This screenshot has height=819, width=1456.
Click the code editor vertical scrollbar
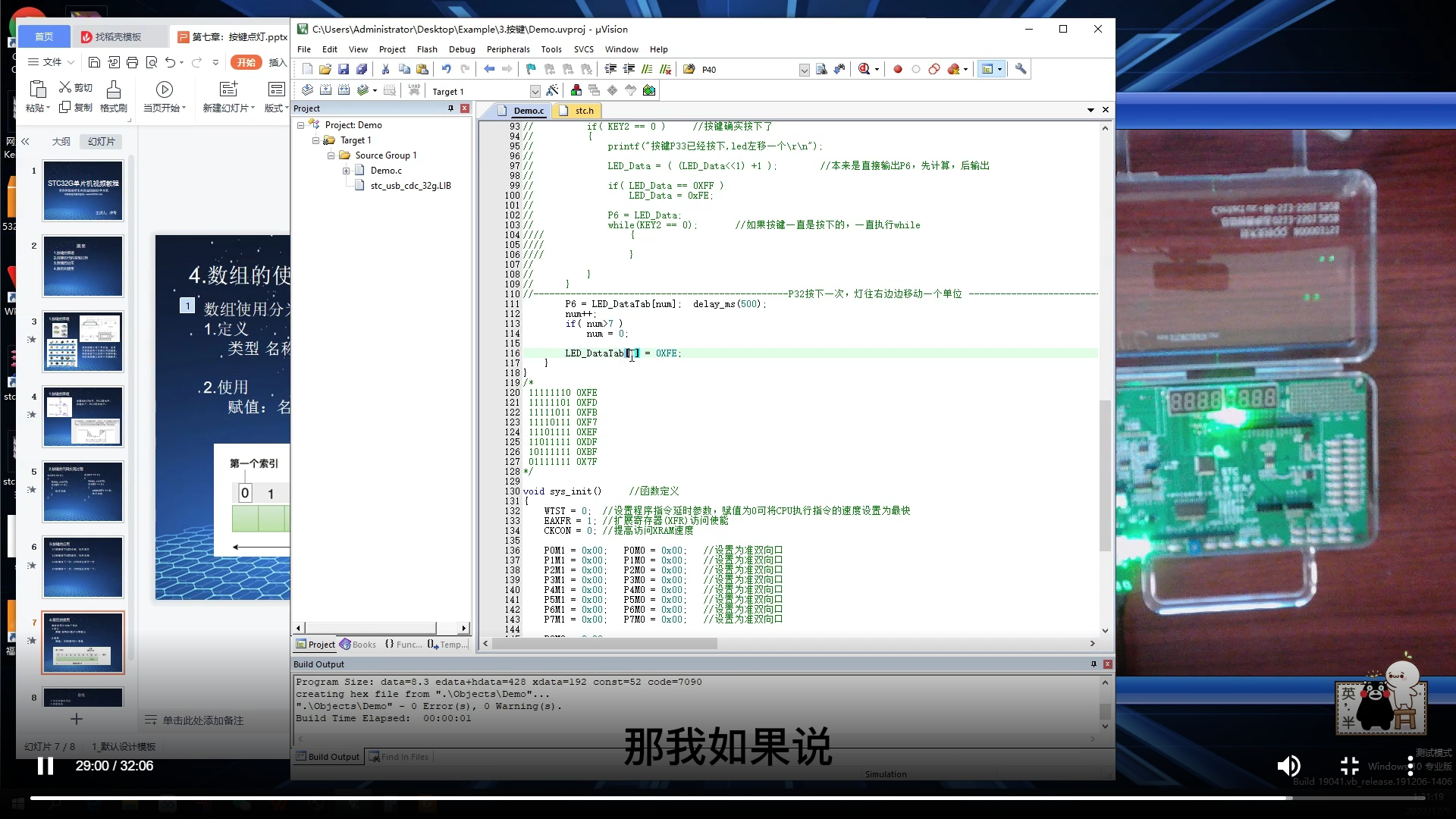pos(1105,475)
